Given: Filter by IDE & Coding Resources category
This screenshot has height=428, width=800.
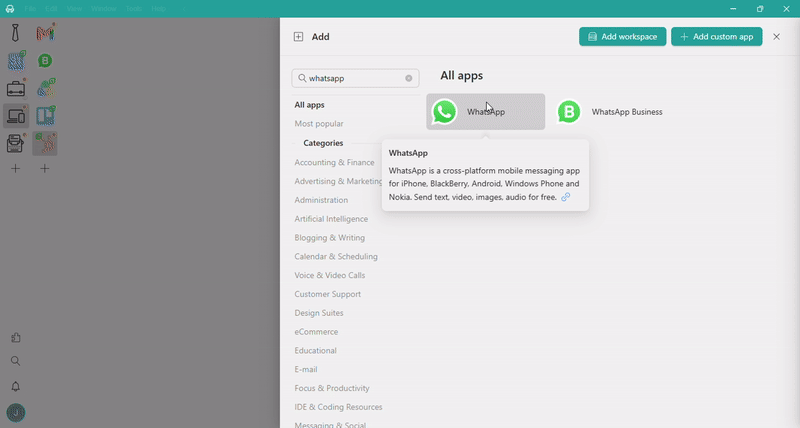Looking at the screenshot, I should tap(338, 407).
